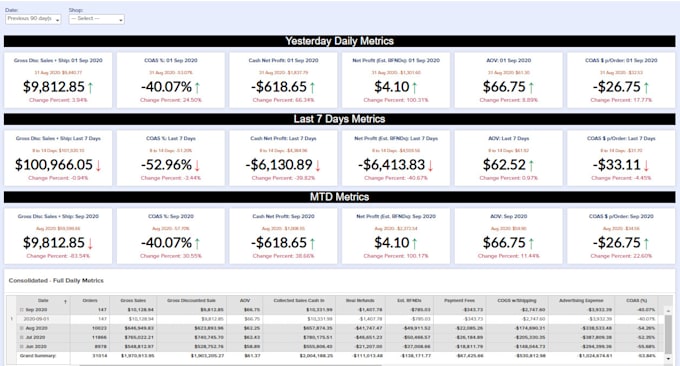The width and height of the screenshot is (680, 366).
Task: Click green arrow next to $62.52 AOV
Action: click(x=531, y=165)
